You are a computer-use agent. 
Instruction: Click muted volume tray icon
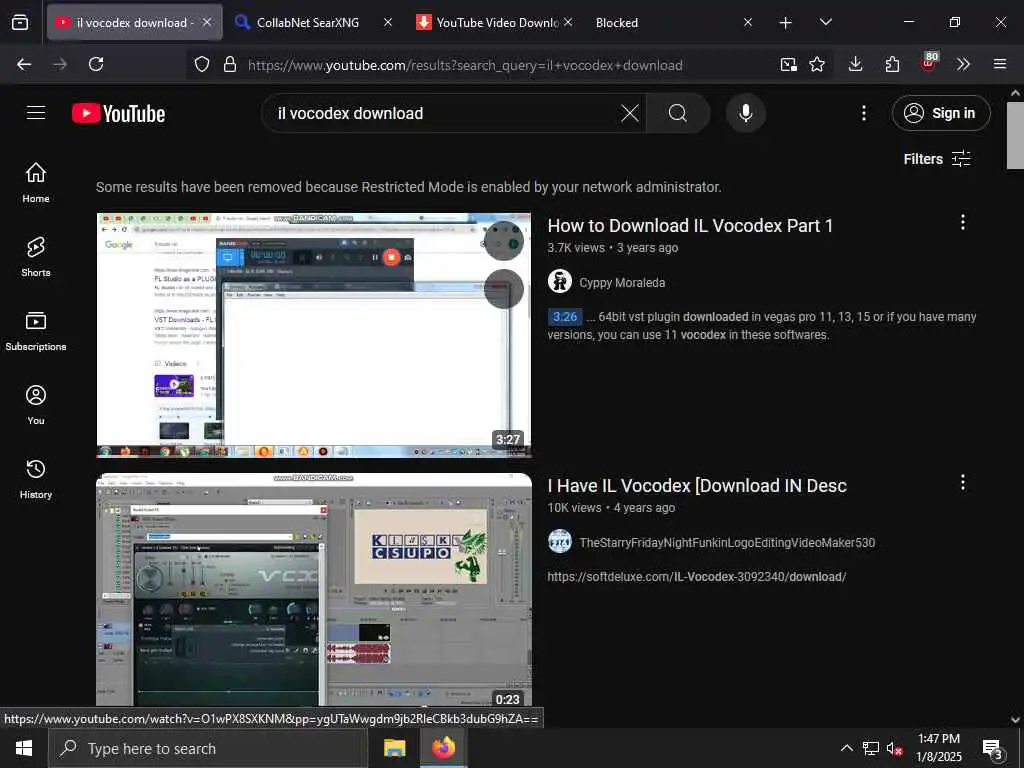point(895,748)
